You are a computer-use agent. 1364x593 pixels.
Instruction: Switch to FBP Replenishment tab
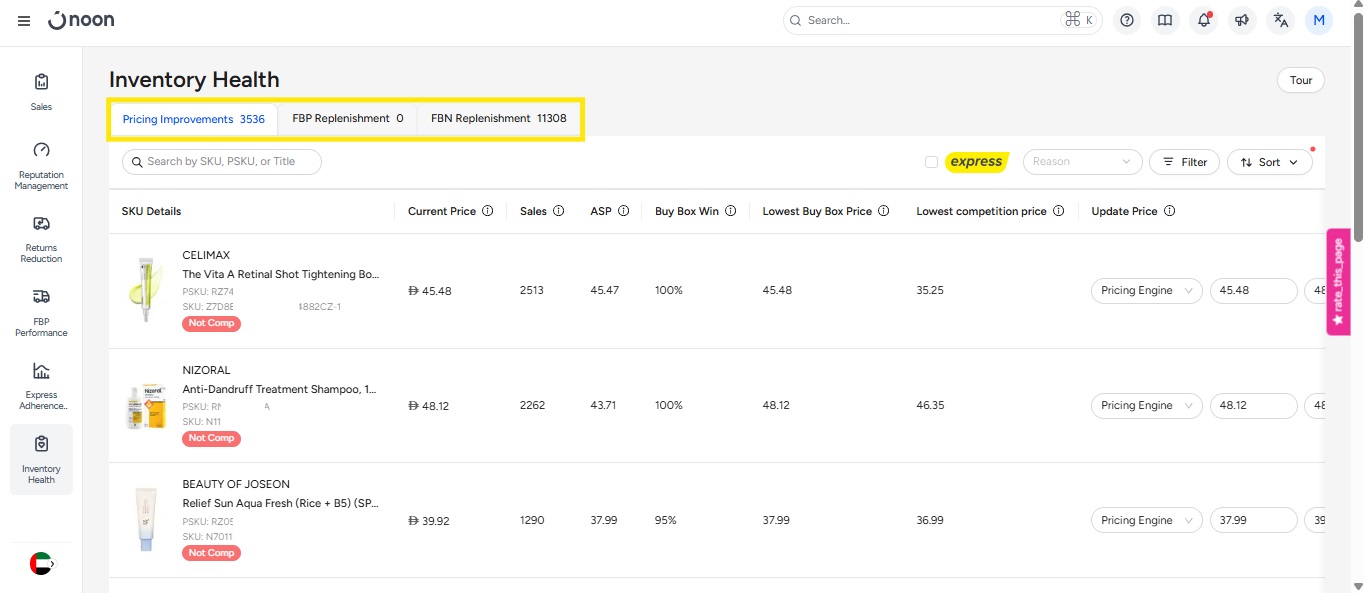click(347, 119)
